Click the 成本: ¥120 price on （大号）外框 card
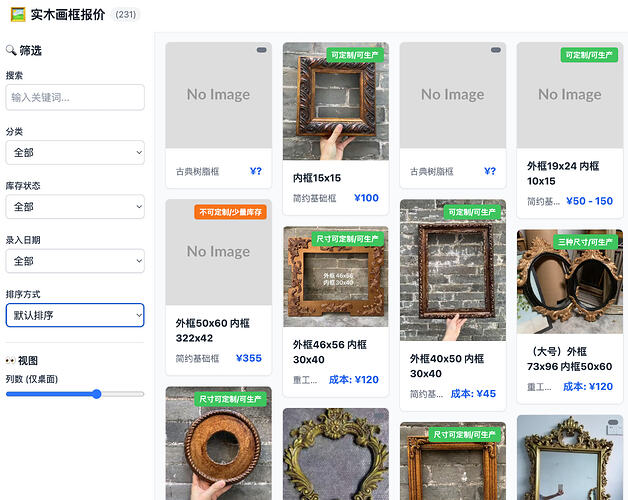Viewport: 628px width, 500px height. [x=588, y=387]
